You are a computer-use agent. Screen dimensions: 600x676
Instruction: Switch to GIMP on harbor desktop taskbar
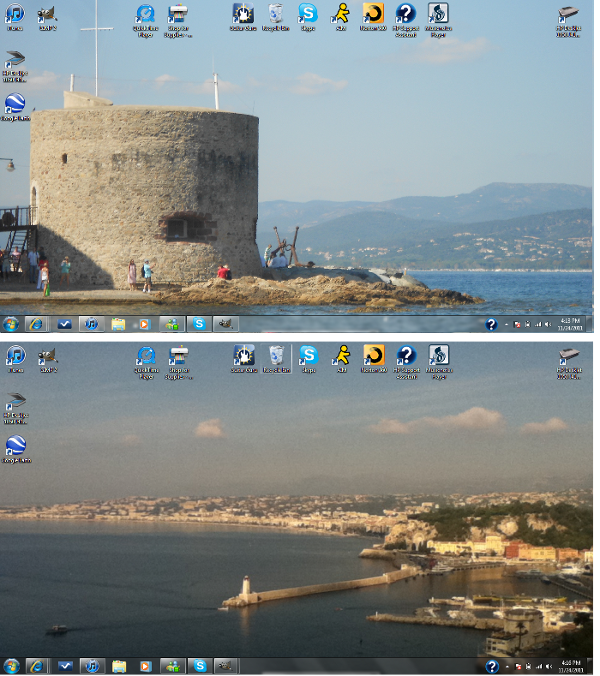click(226, 667)
